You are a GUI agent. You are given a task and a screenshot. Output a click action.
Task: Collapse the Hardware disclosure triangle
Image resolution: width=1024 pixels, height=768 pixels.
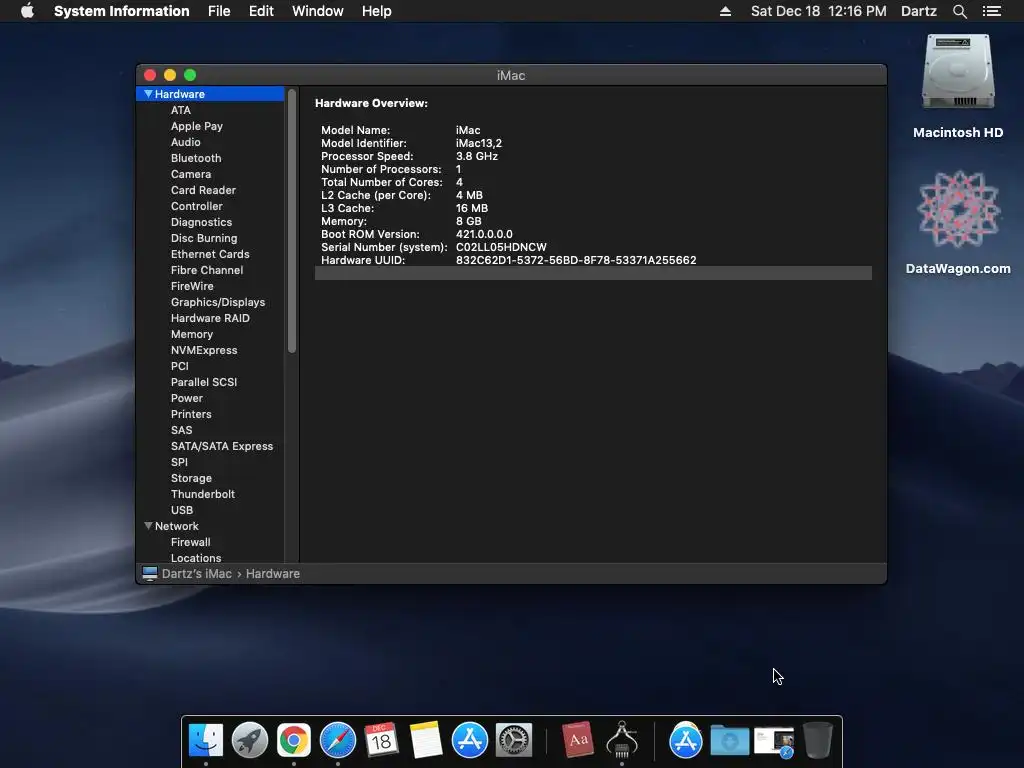coord(148,94)
